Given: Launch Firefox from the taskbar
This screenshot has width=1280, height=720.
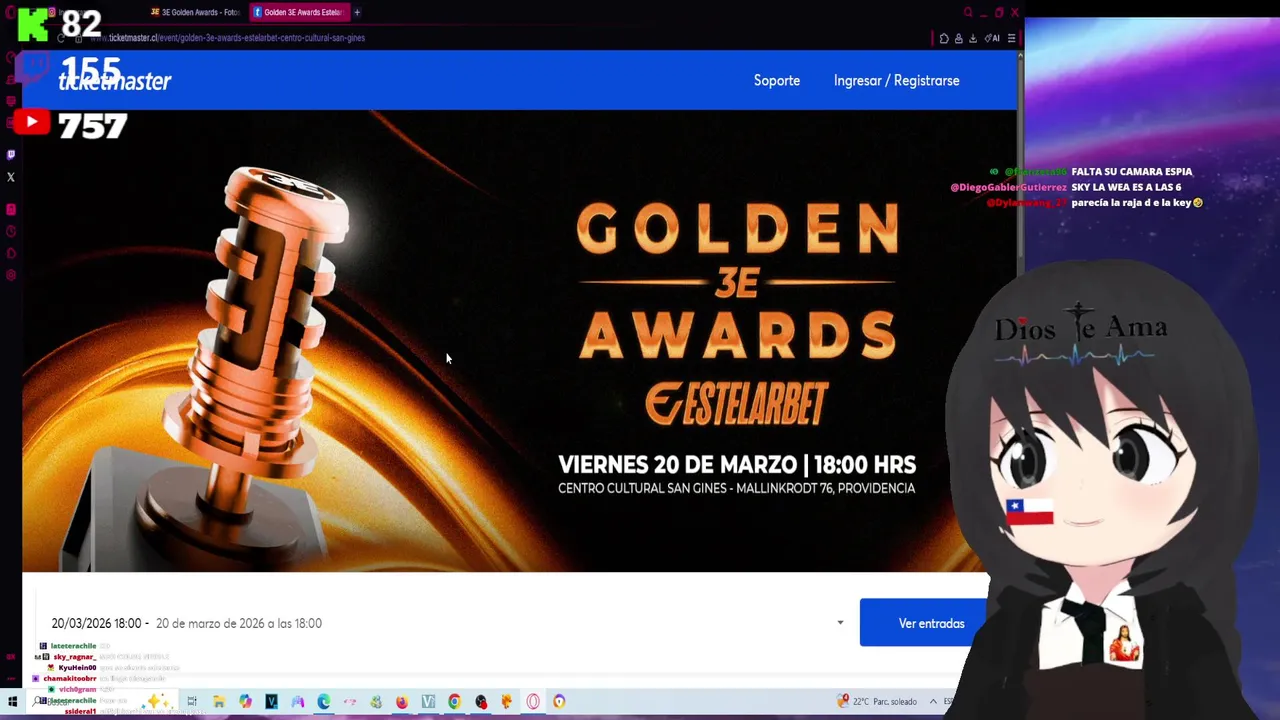Looking at the screenshot, I should [x=402, y=702].
